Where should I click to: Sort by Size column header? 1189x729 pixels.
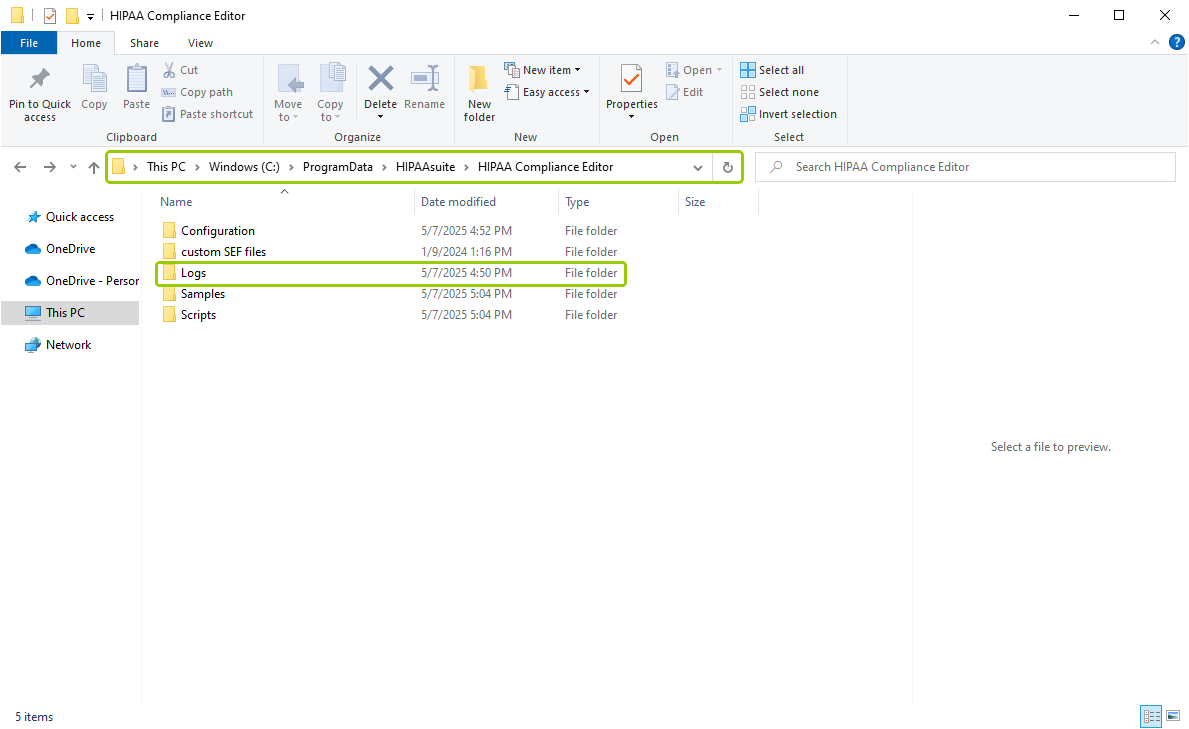click(718, 202)
